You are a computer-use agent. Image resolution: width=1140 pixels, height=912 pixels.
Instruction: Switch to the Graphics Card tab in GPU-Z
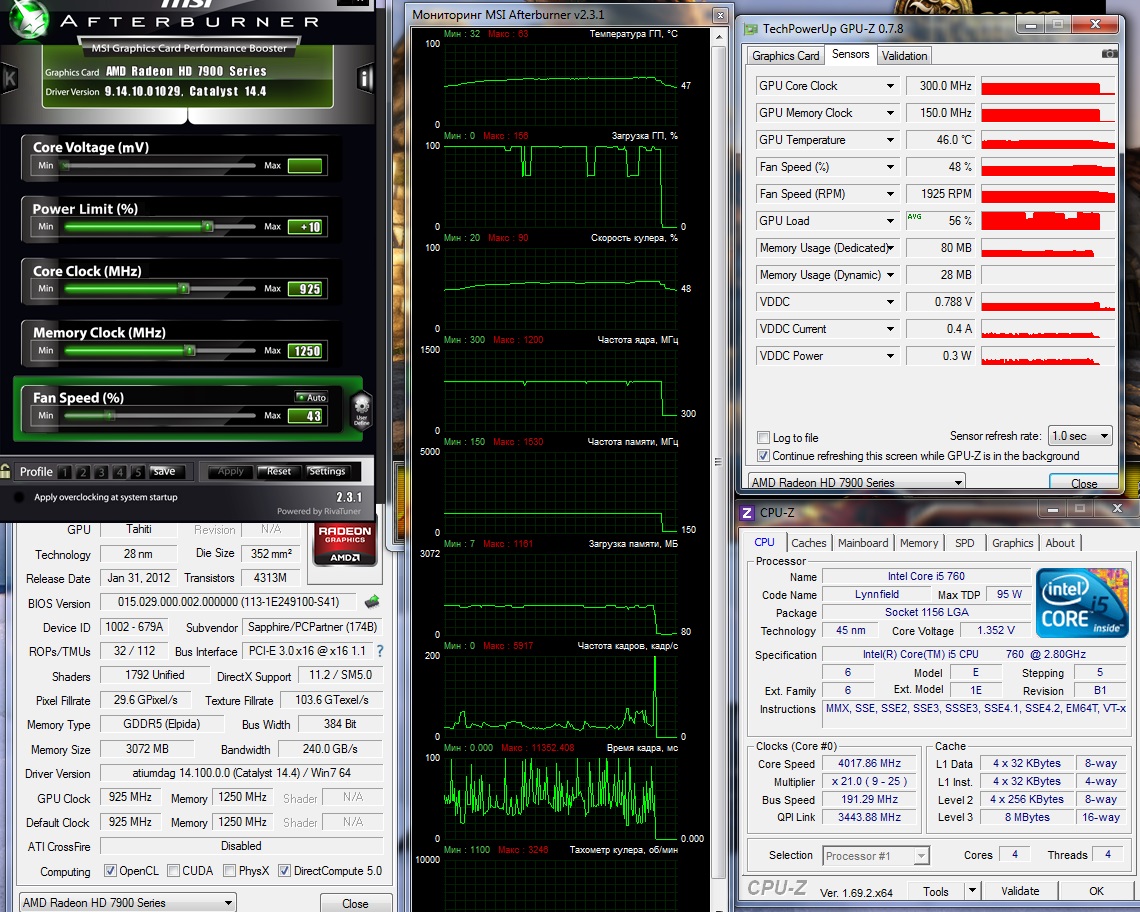pos(785,56)
